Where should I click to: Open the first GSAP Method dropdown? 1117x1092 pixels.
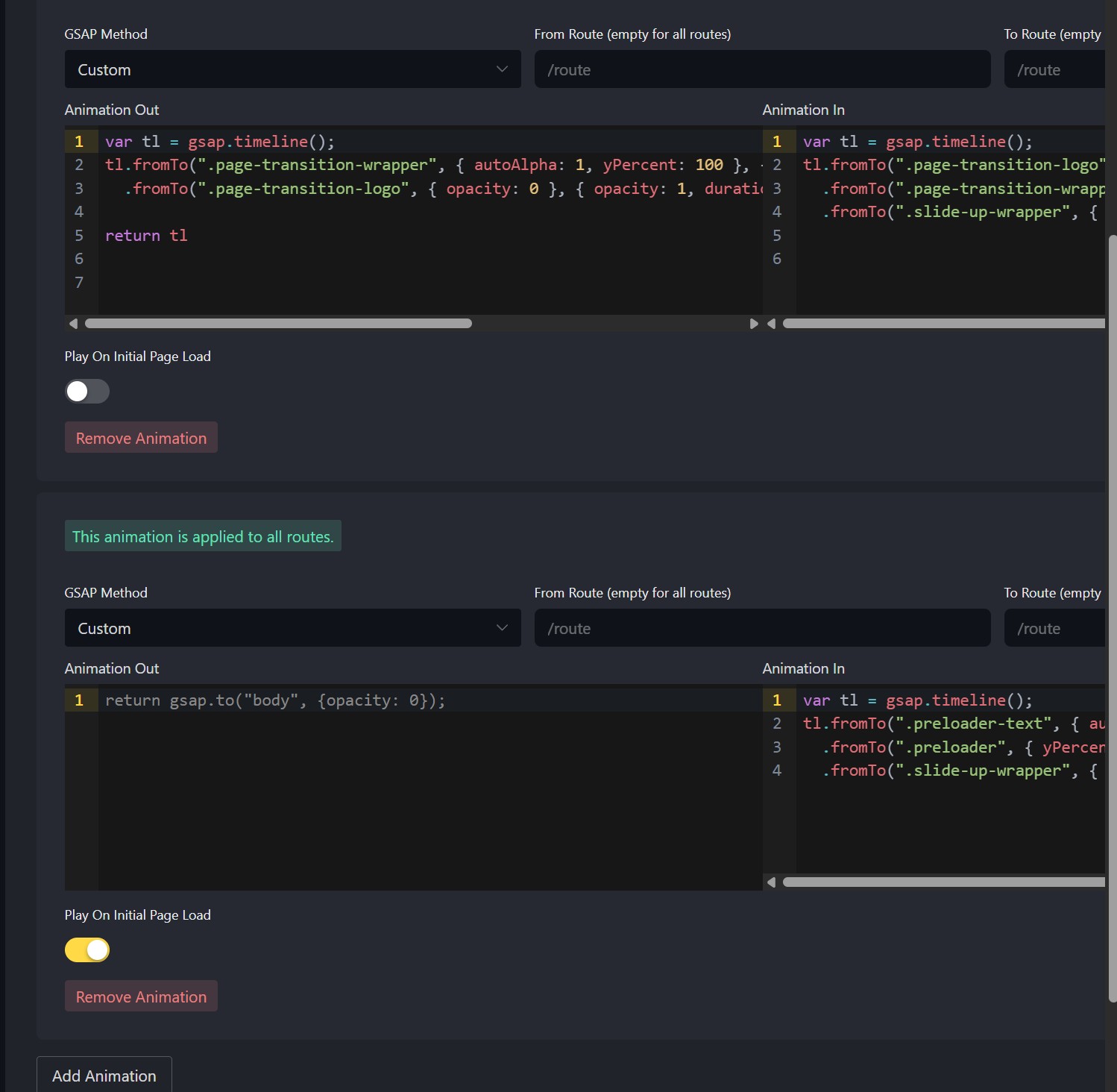[292, 69]
